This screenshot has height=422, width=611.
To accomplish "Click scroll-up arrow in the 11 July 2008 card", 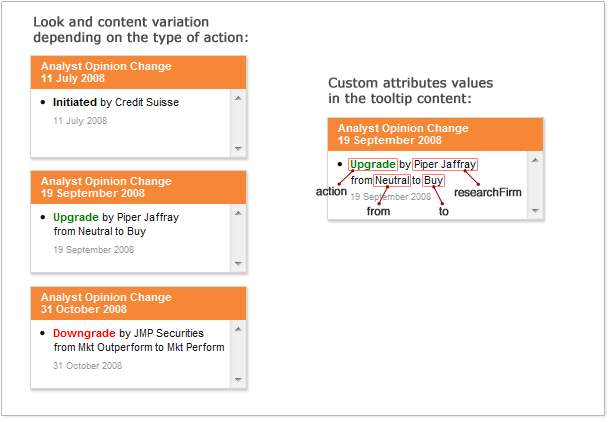I will coord(238,98).
